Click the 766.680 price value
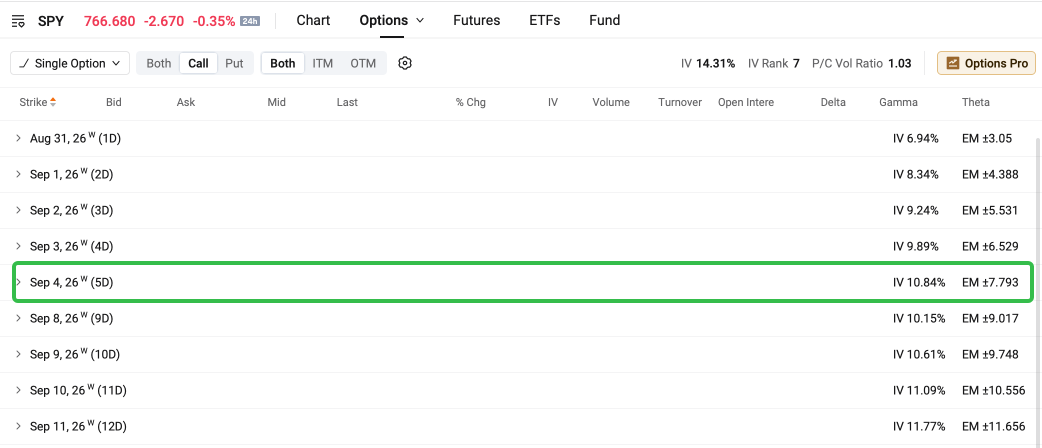The width and height of the screenshot is (1042, 448). pyautogui.click(x=110, y=21)
